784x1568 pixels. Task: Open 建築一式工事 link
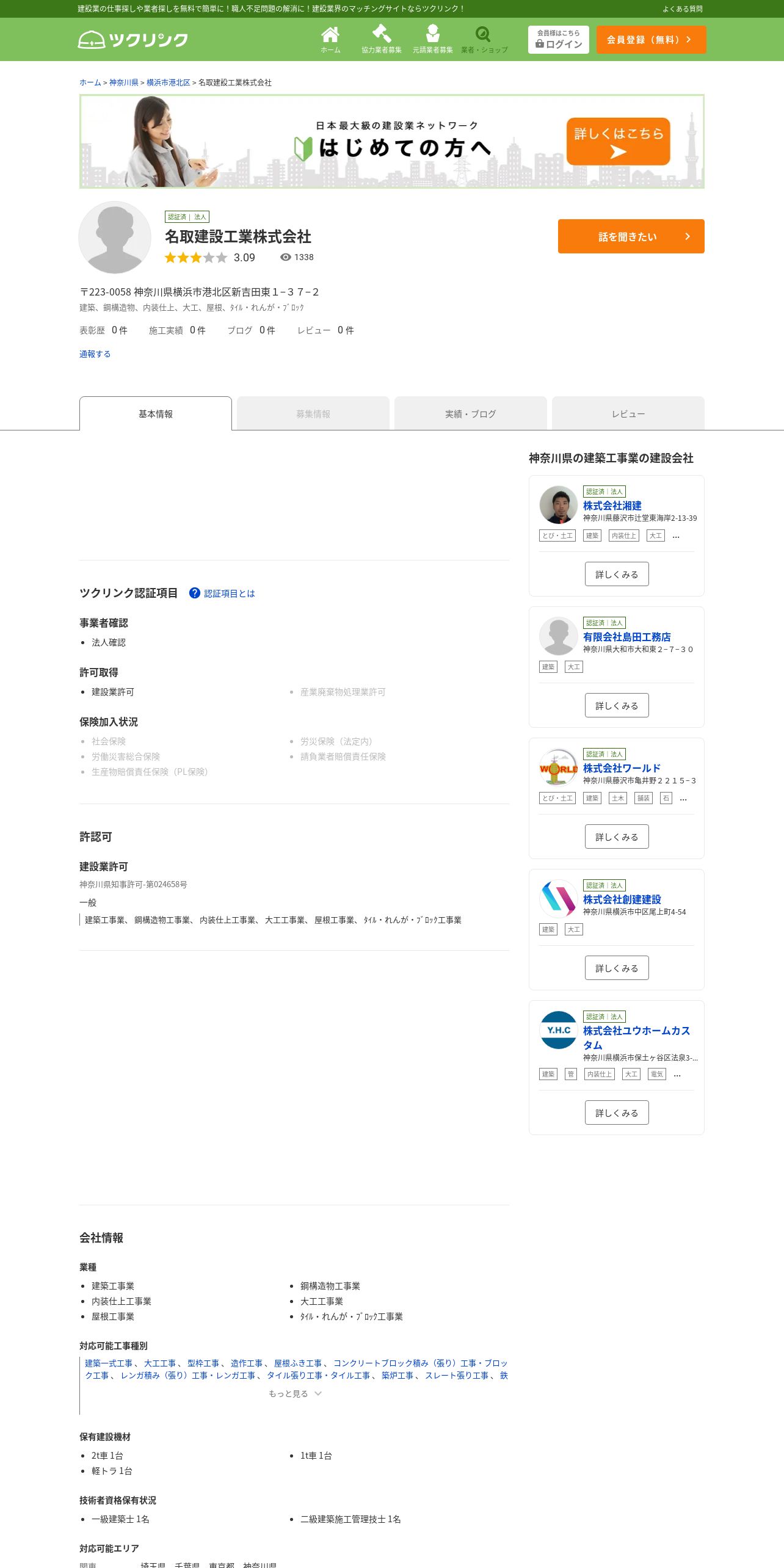109,1363
